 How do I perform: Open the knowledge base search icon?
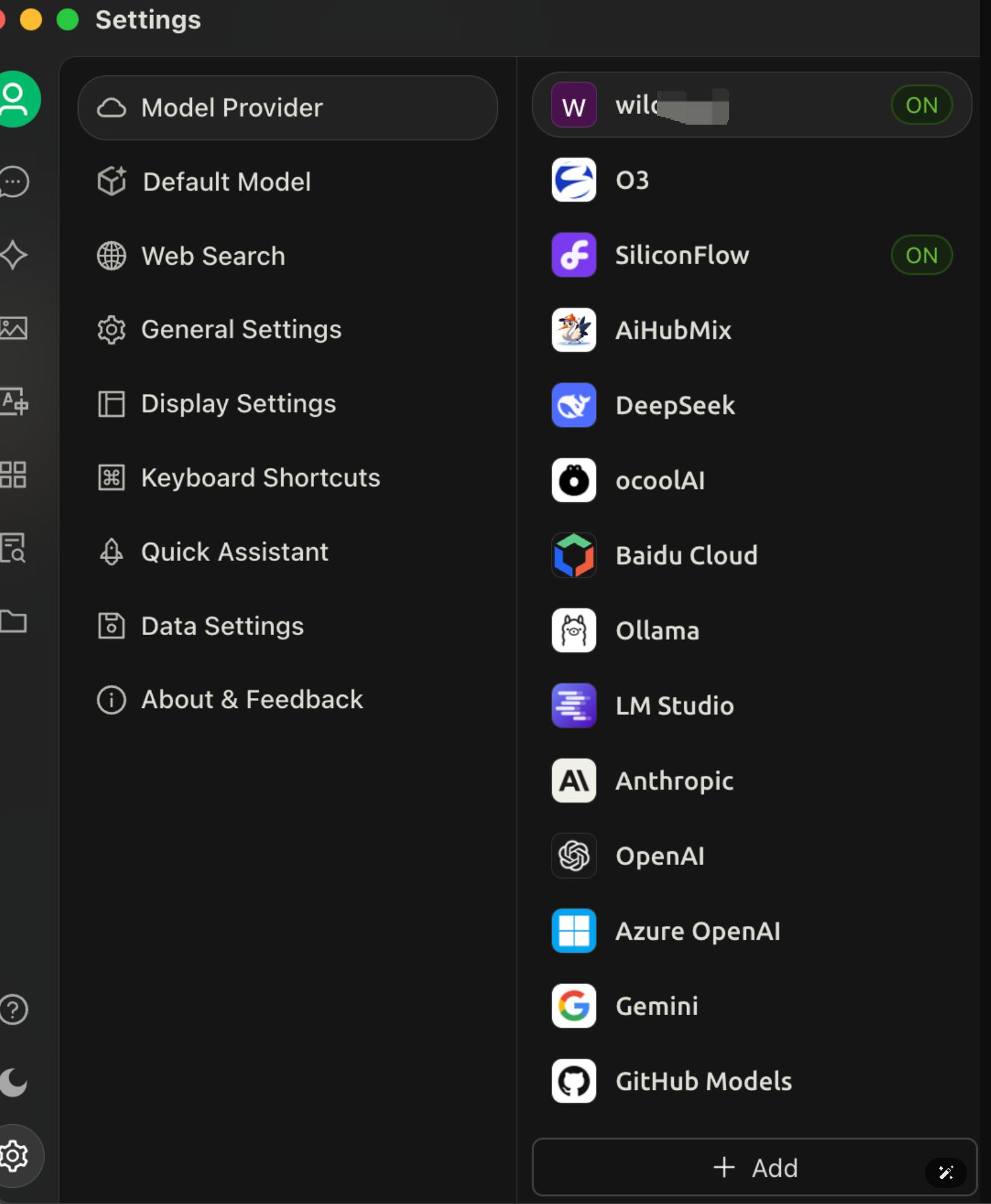click(14, 548)
